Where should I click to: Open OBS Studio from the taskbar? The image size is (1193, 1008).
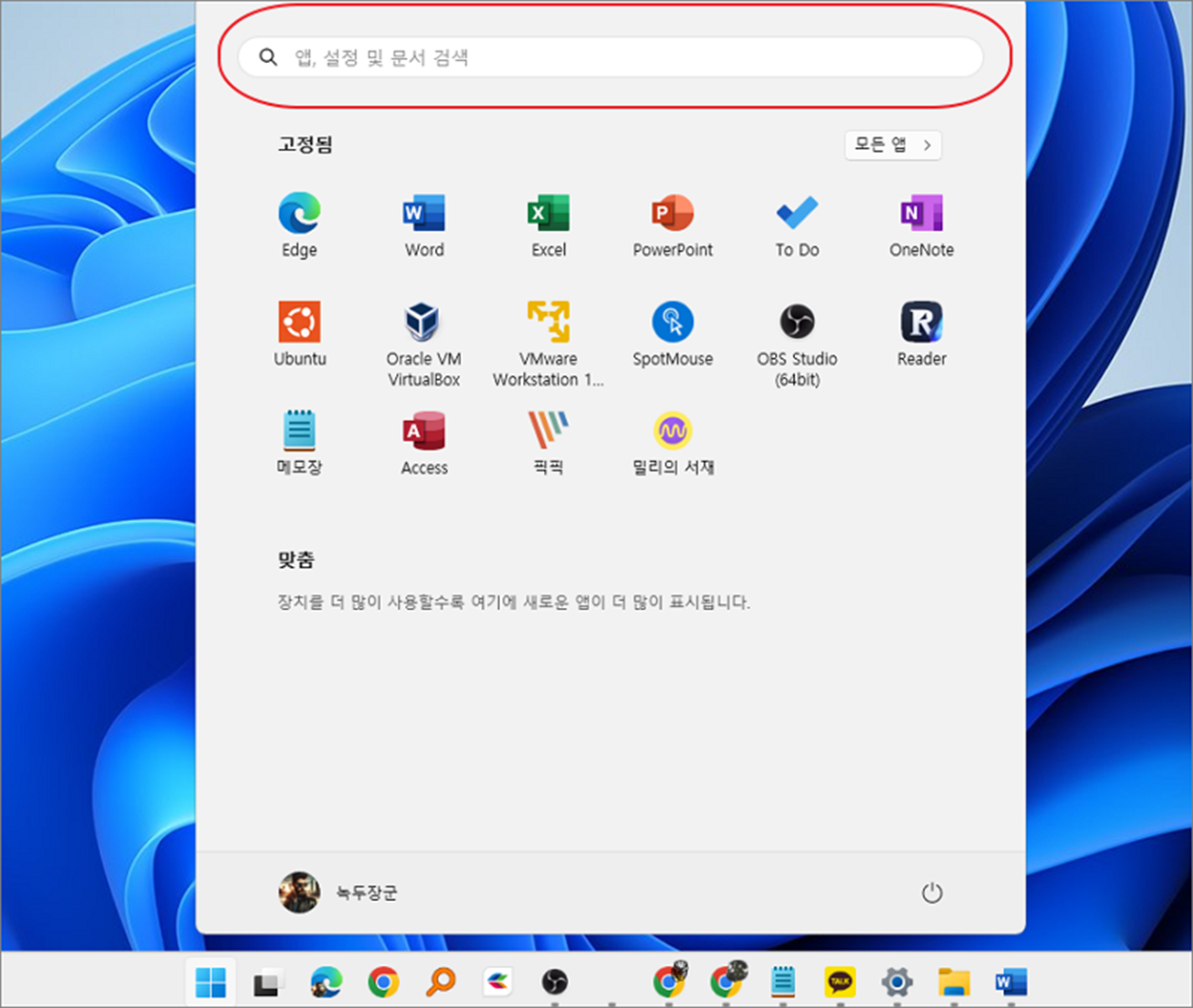pos(555,981)
